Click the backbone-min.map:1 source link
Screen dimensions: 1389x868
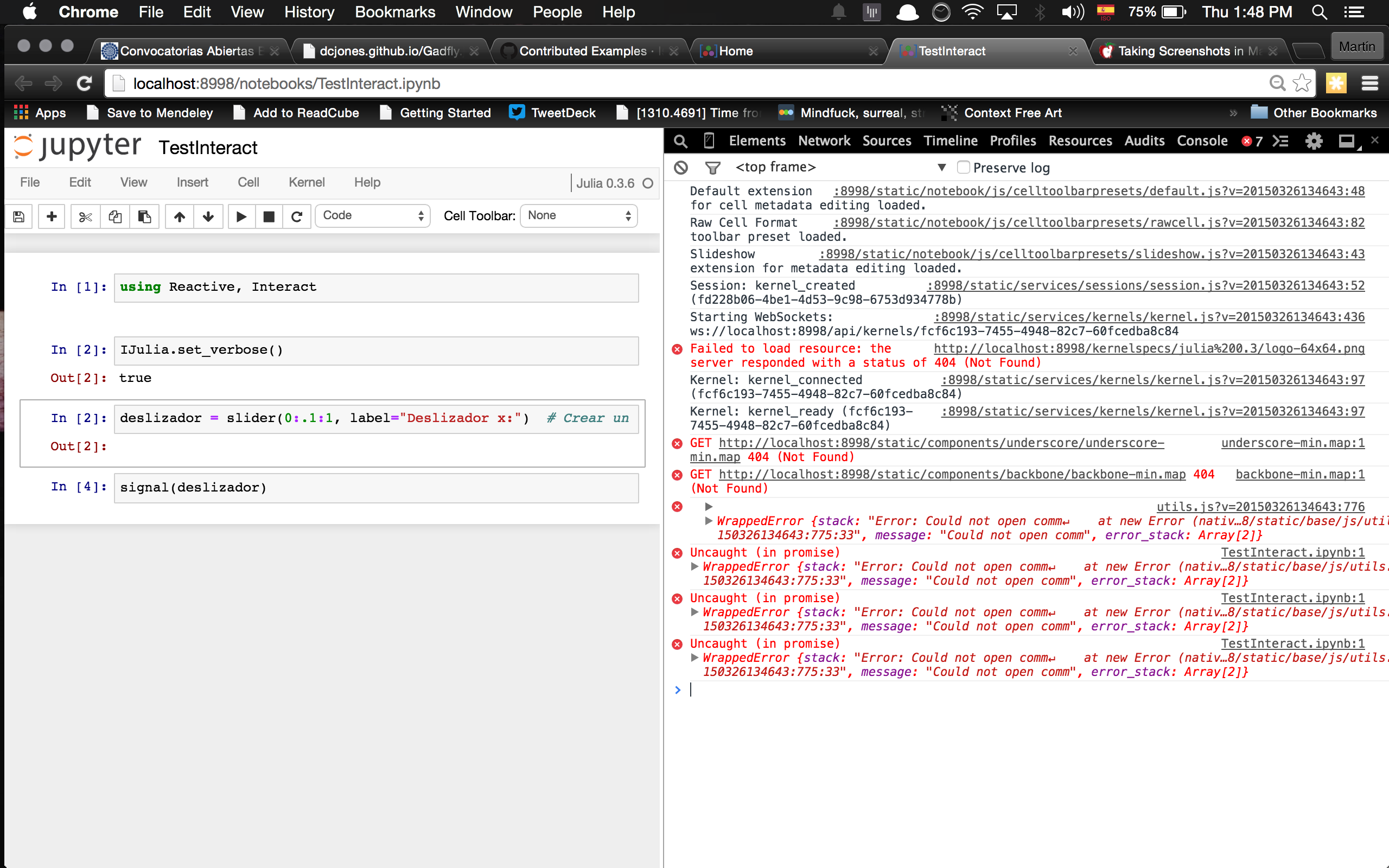point(1299,474)
